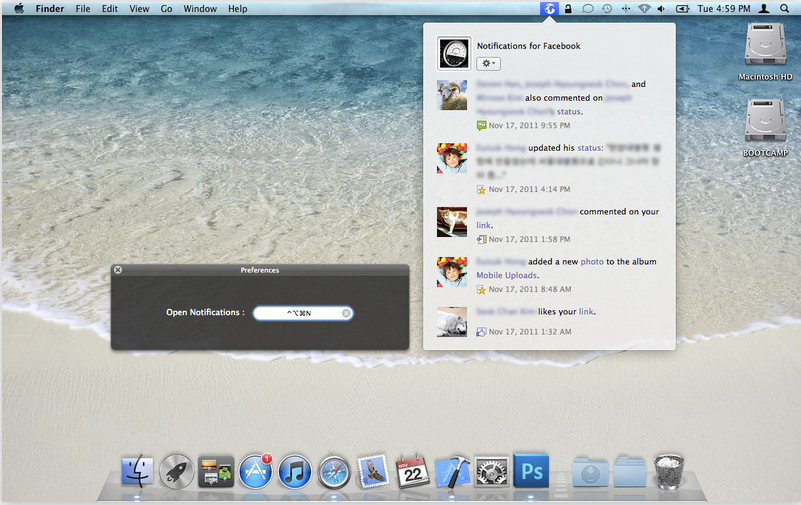This screenshot has width=801, height=505.
Task: Select the Macintosh HD desktop drive
Action: click(x=765, y=51)
